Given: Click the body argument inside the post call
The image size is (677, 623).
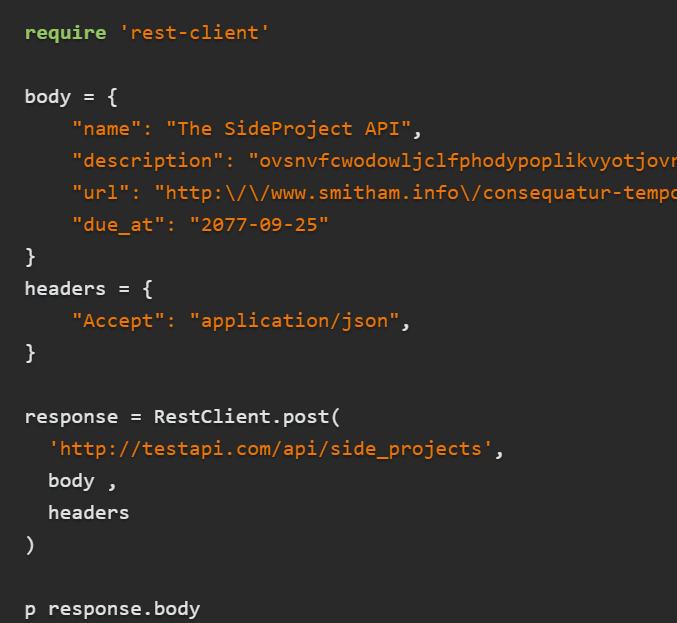Looking at the screenshot, I should point(71,481).
